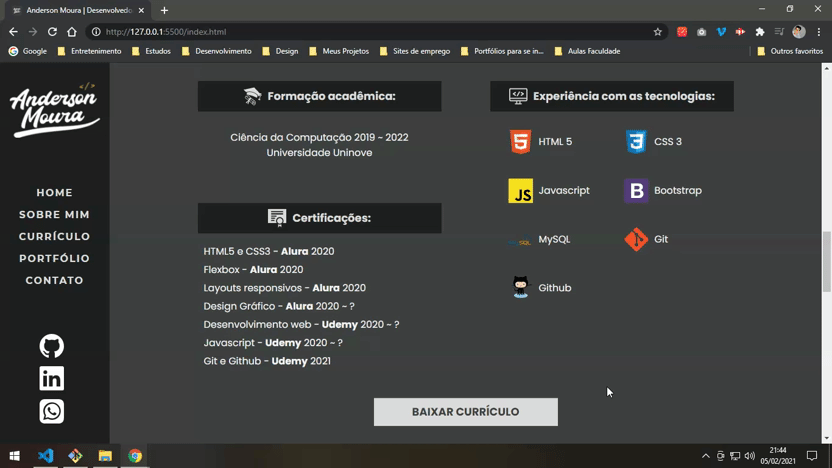Click the camera extension icon in toolbar

pyautogui.click(x=701, y=32)
